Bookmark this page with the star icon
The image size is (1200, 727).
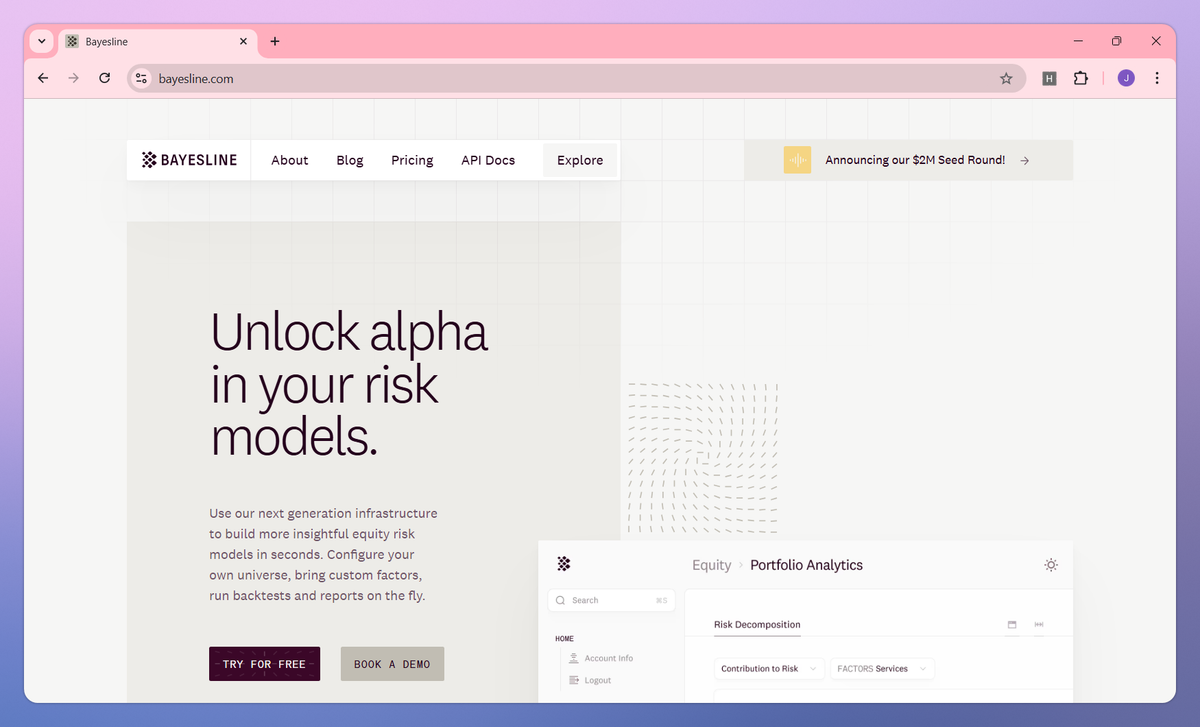point(1006,78)
